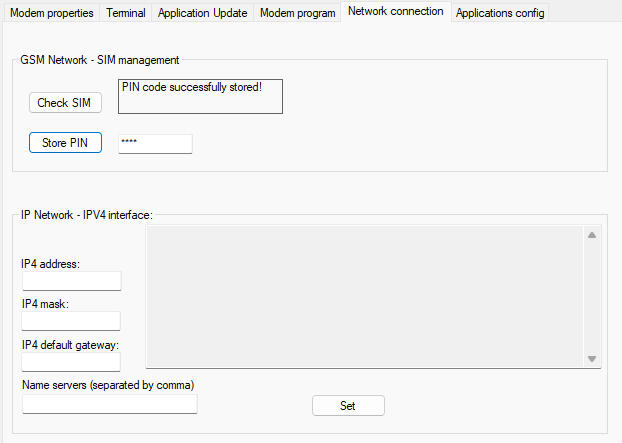Switch to the Modem properties tab
Screen dimensions: 622x443
[52, 13]
